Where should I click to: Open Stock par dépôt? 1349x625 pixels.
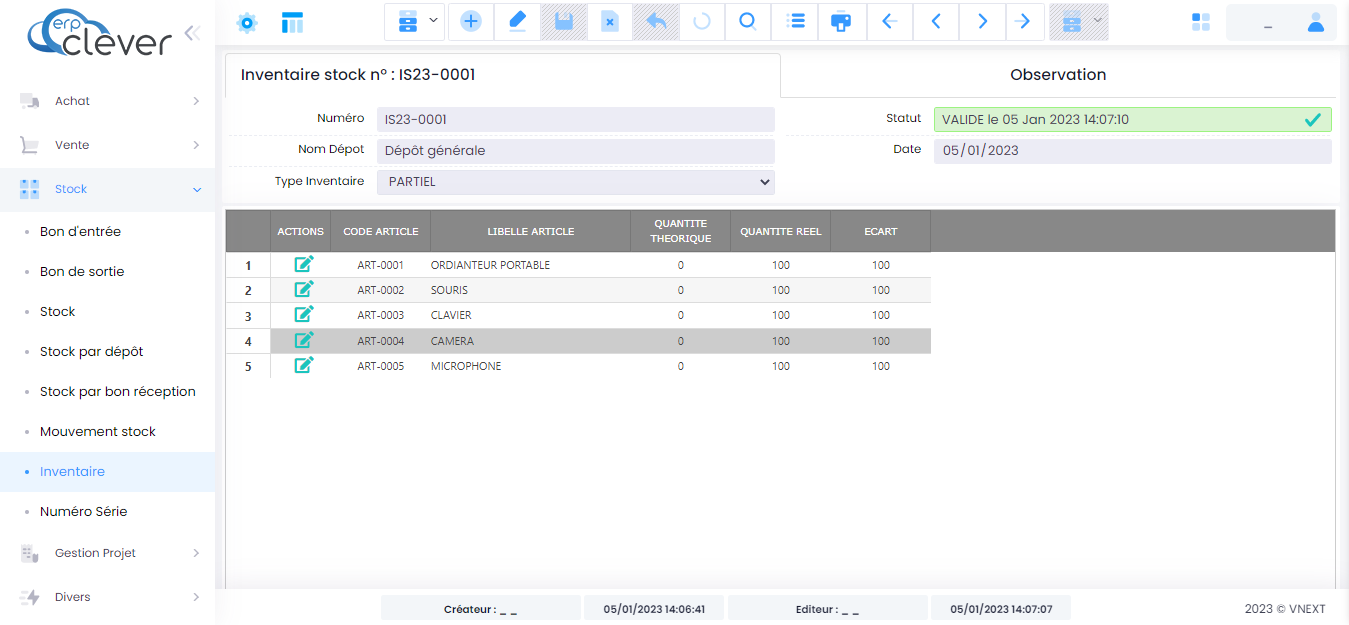(x=91, y=351)
